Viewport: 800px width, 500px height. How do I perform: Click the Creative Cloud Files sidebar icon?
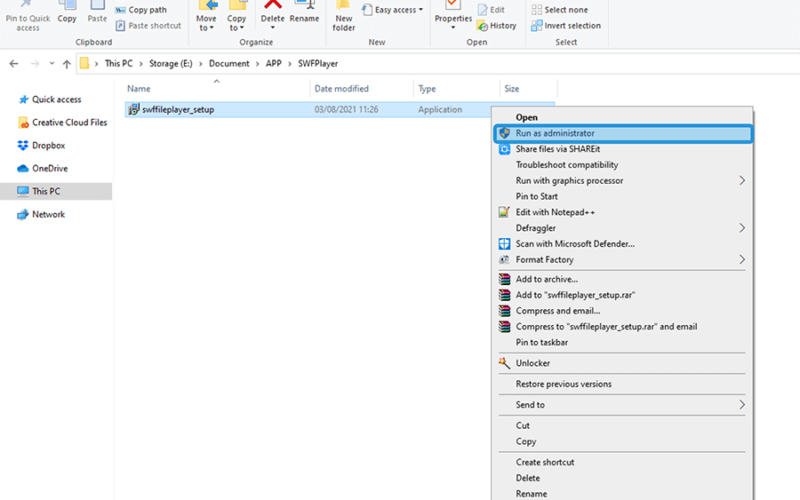click(23, 122)
